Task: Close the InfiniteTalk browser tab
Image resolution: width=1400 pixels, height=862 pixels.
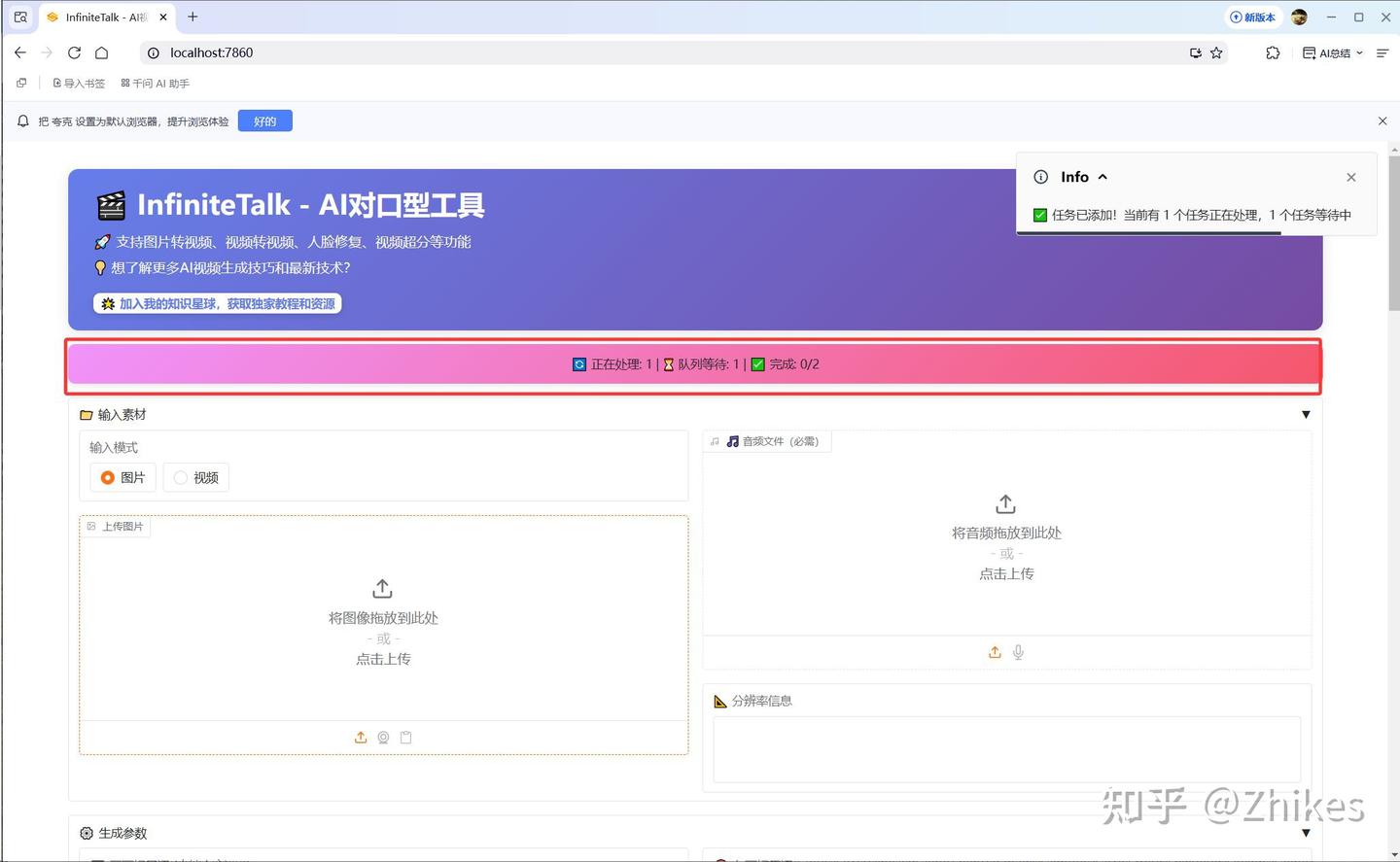Action: pos(163,17)
